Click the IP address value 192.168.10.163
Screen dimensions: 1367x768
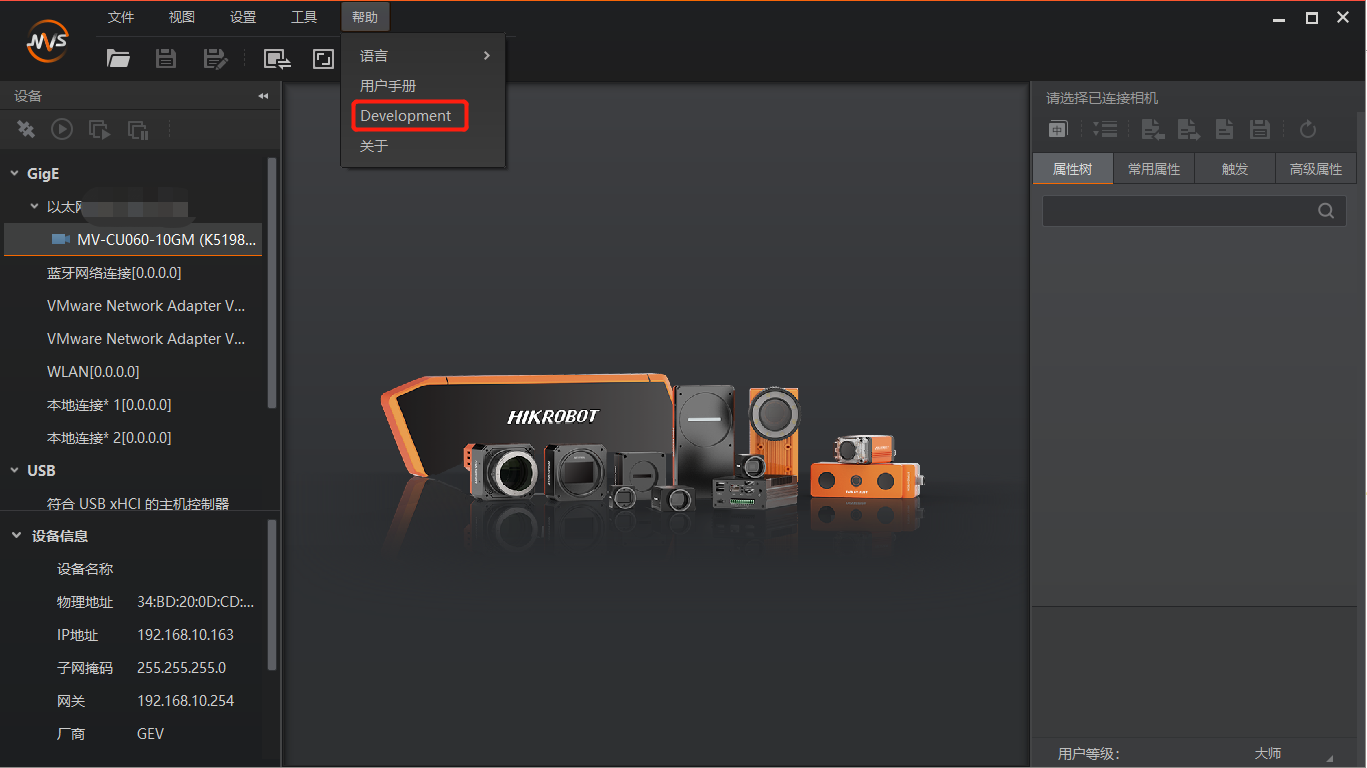pyautogui.click(x=185, y=635)
